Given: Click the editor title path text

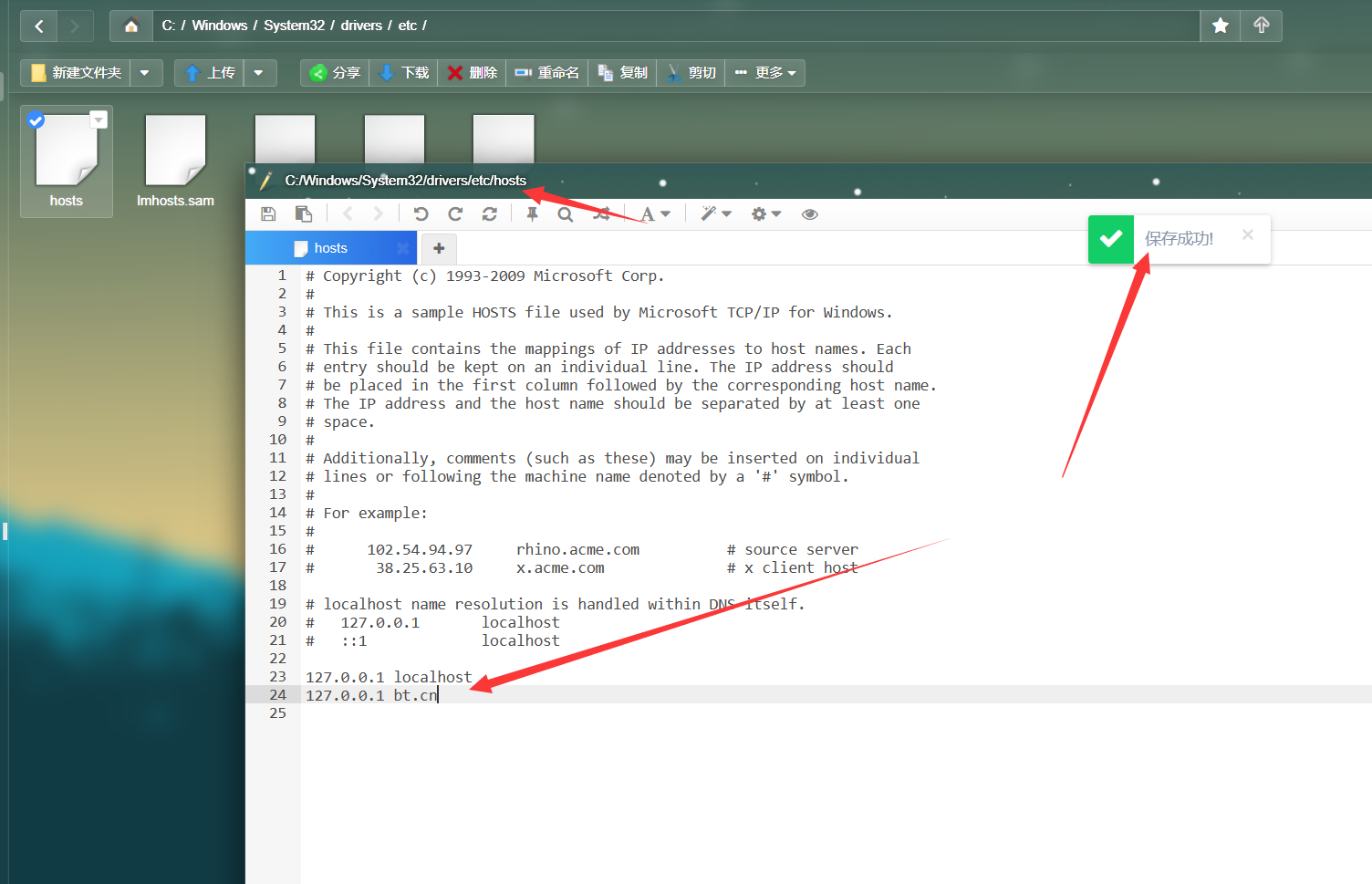Looking at the screenshot, I should click(405, 181).
